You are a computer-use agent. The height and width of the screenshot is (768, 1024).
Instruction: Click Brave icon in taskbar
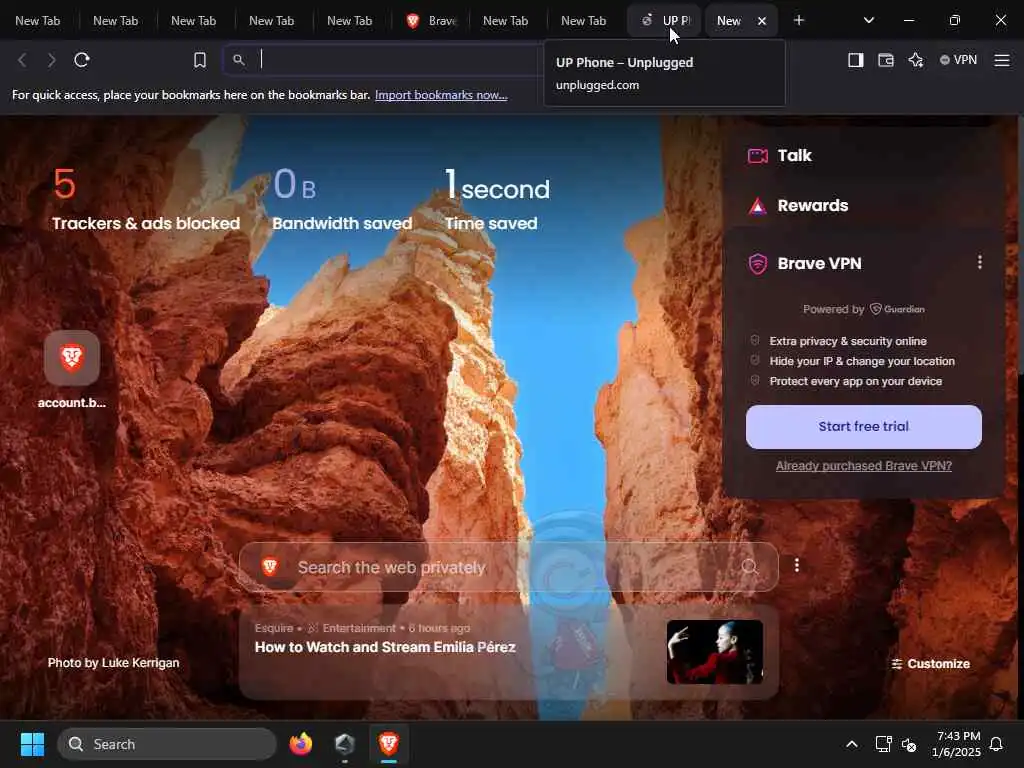pyautogui.click(x=389, y=744)
